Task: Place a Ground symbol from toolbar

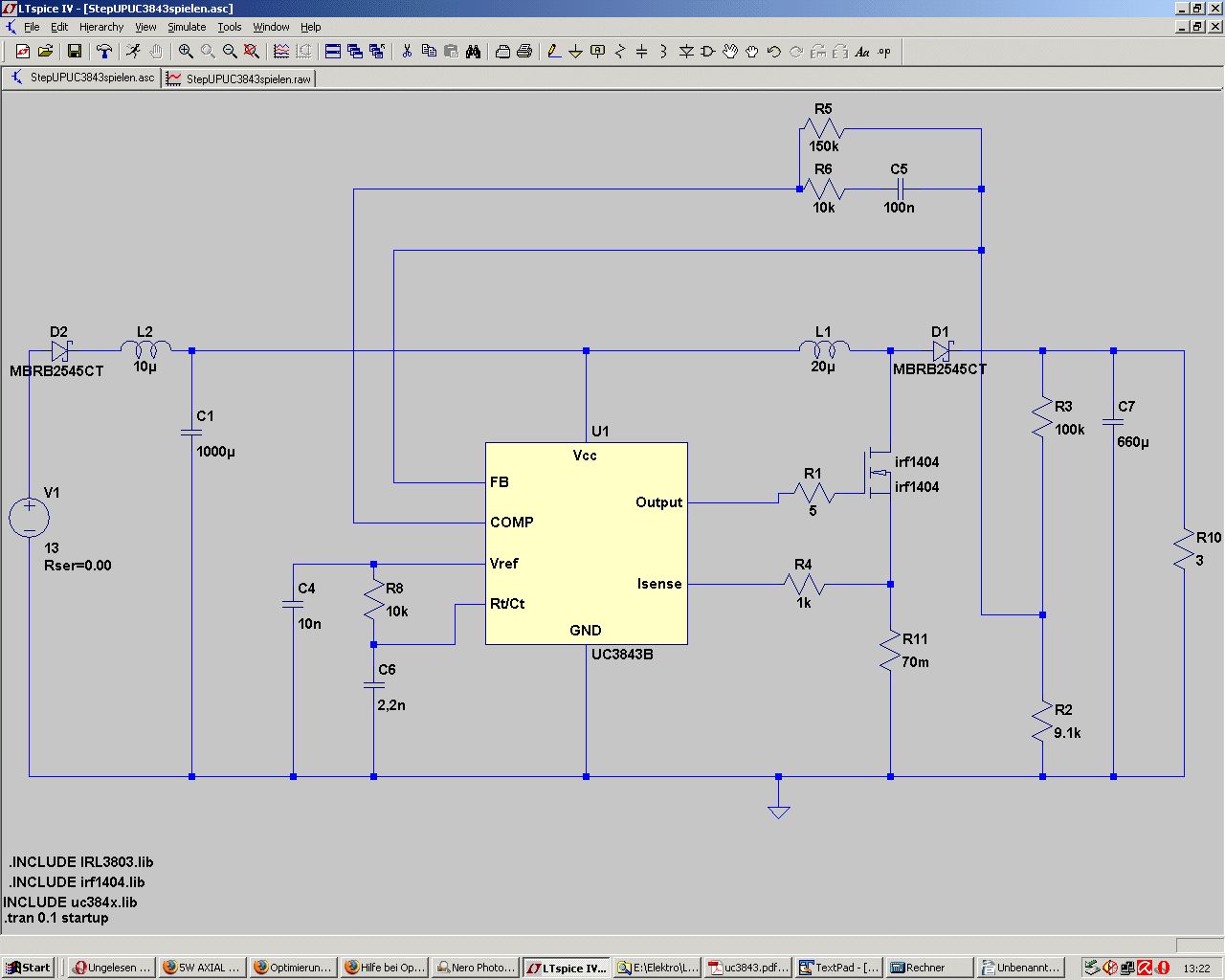Action: tap(575, 52)
